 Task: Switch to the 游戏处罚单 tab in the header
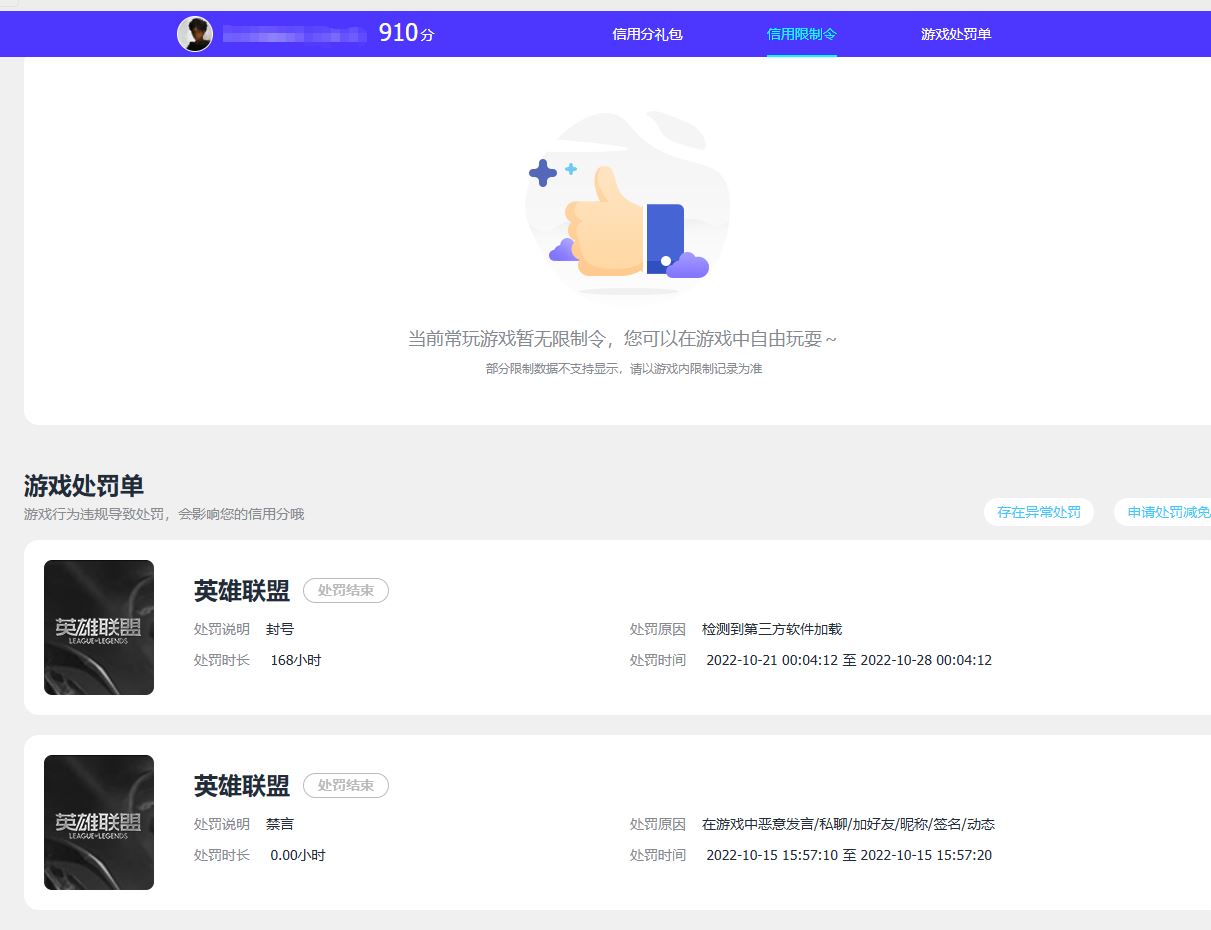[956, 34]
